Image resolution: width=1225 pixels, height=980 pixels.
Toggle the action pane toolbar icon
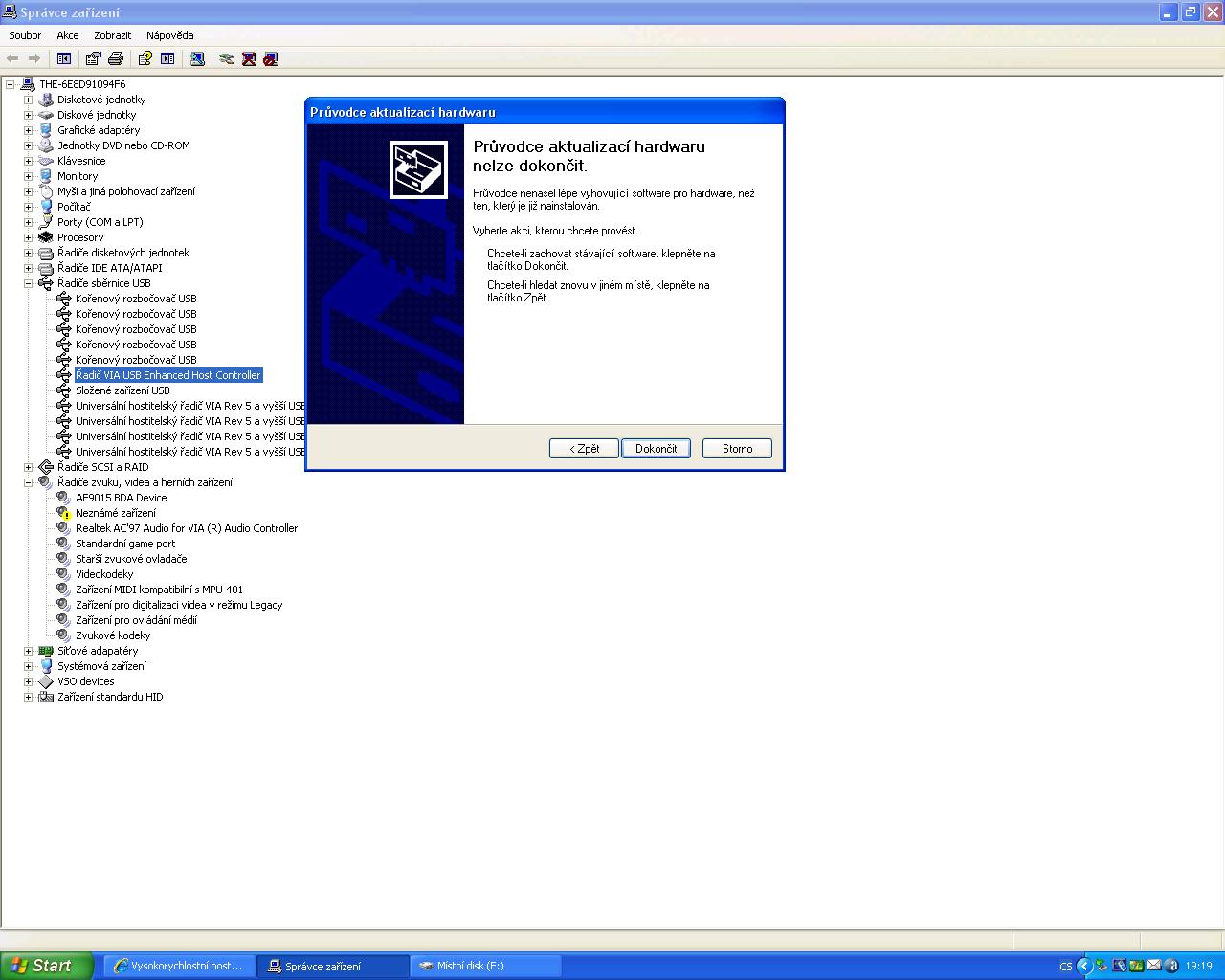[x=167, y=58]
